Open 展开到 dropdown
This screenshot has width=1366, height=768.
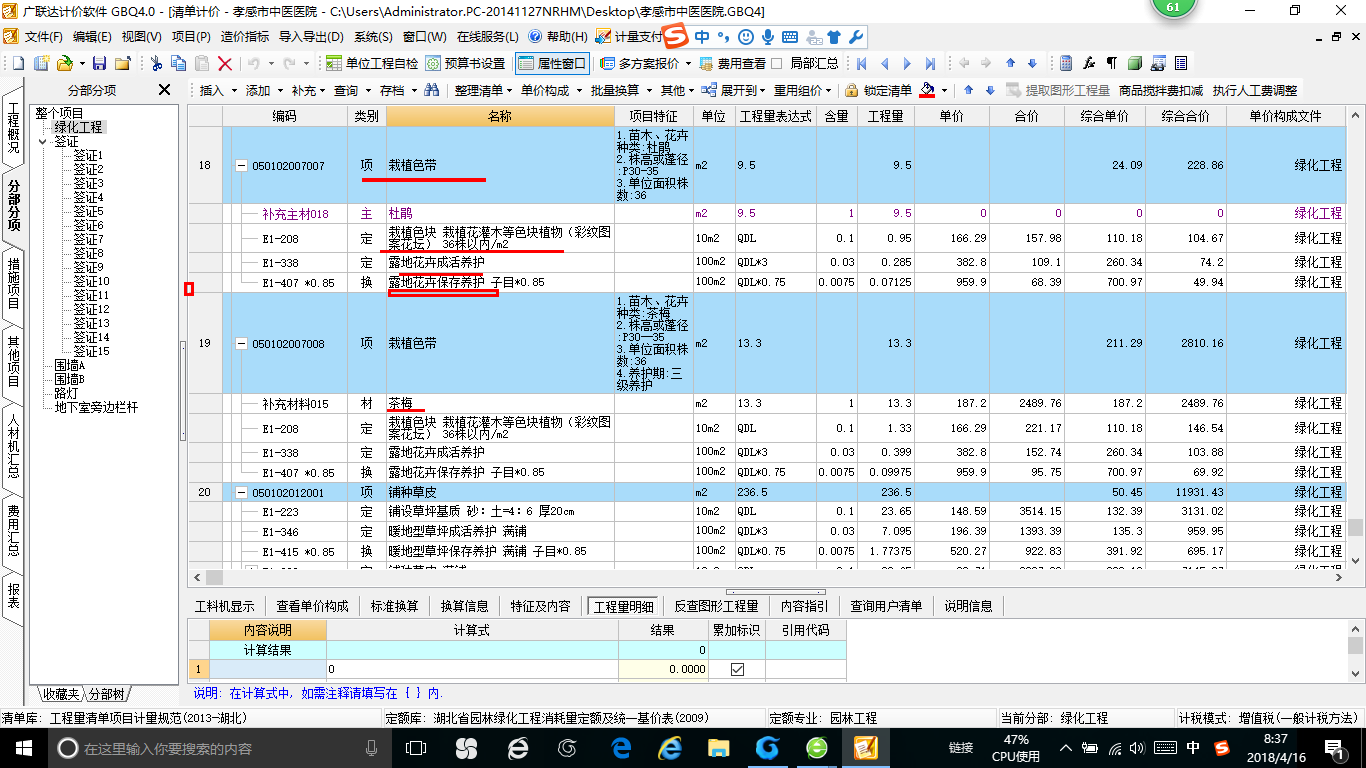735,90
